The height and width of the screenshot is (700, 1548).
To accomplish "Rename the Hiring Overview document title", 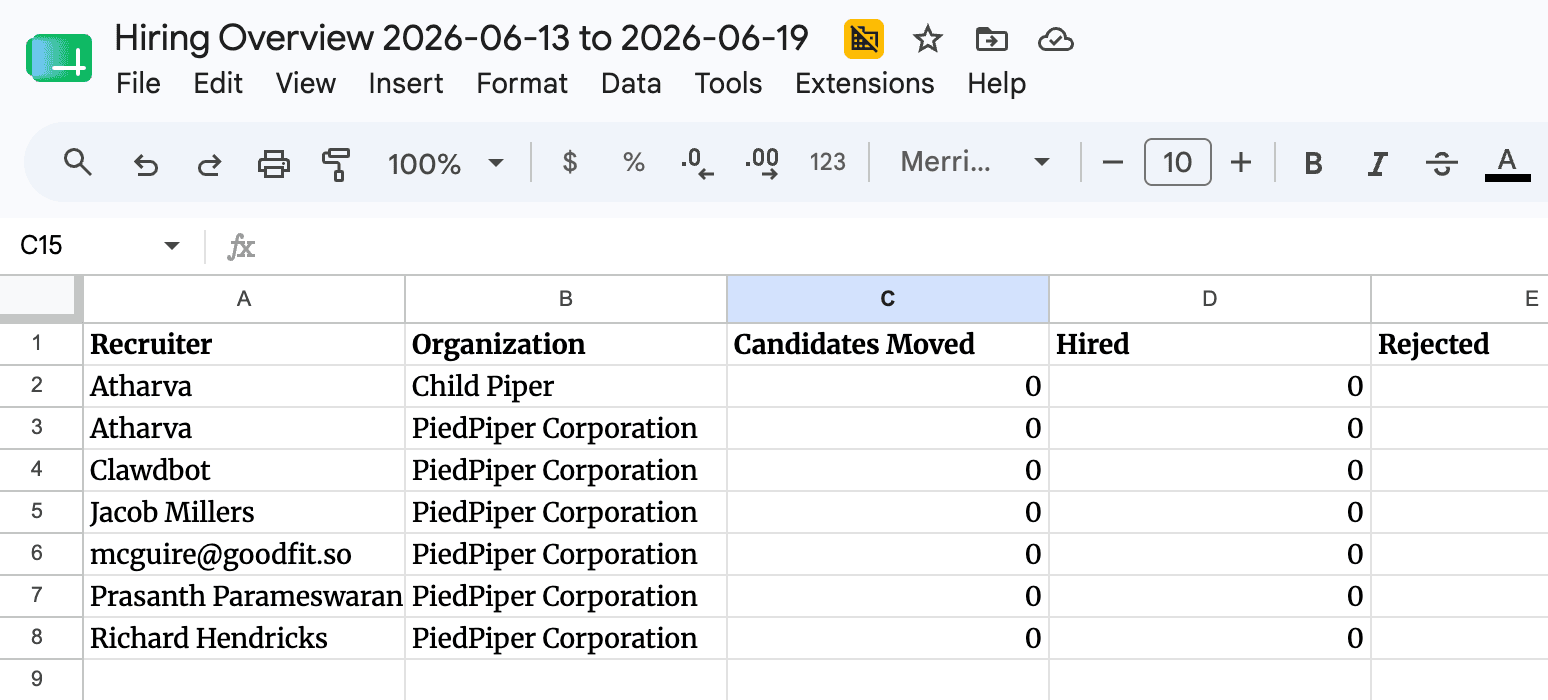I will (461, 39).
